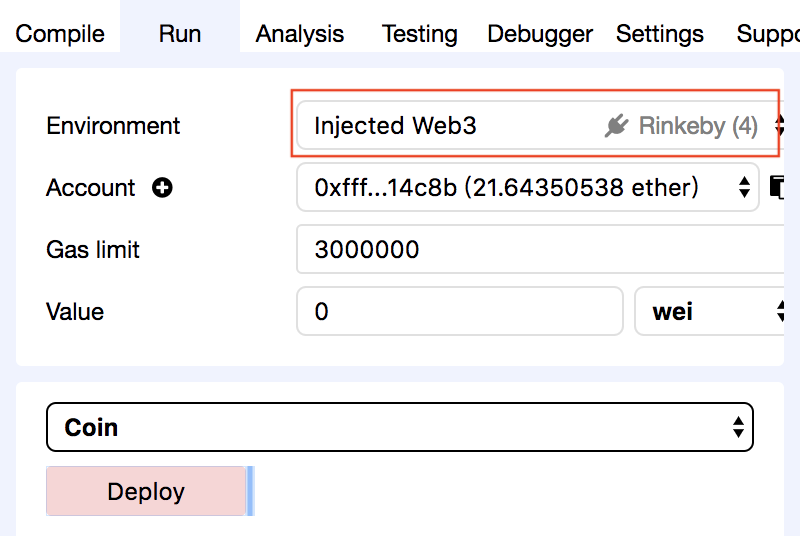Switch to the Analysis tab
The height and width of the screenshot is (536, 800).
[x=300, y=34]
